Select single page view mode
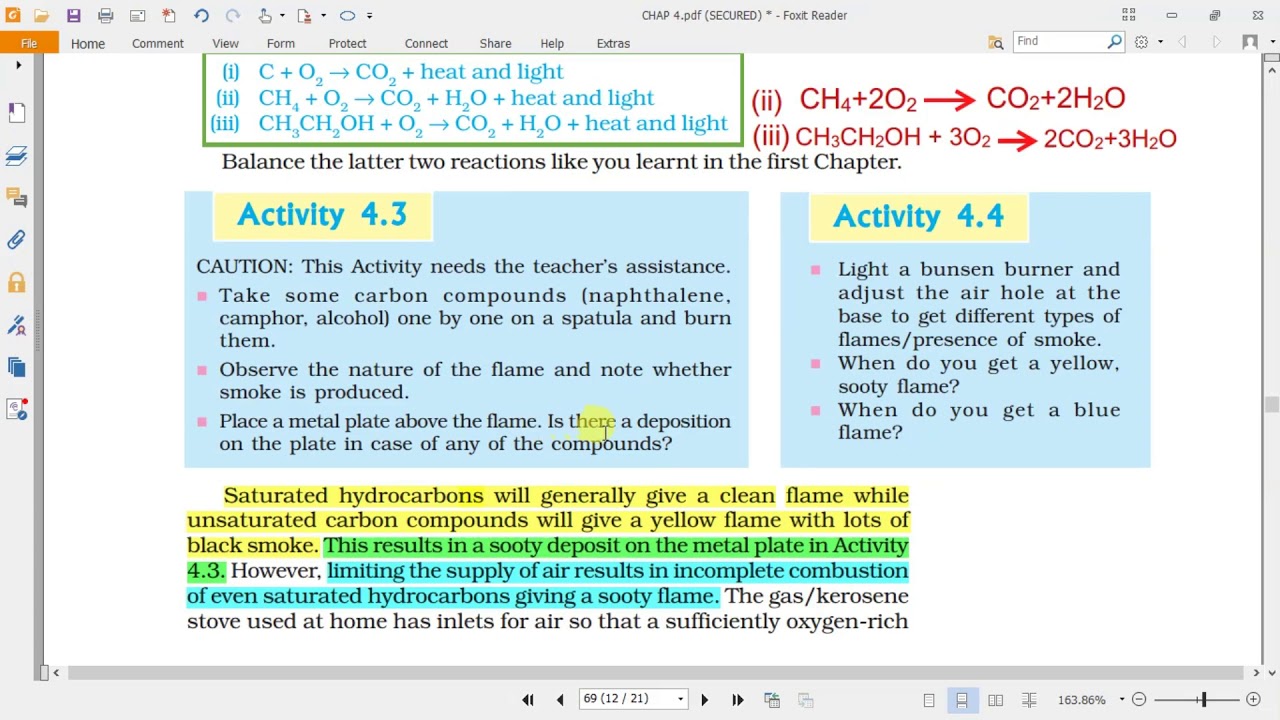This screenshot has width=1280, height=720. [x=929, y=700]
